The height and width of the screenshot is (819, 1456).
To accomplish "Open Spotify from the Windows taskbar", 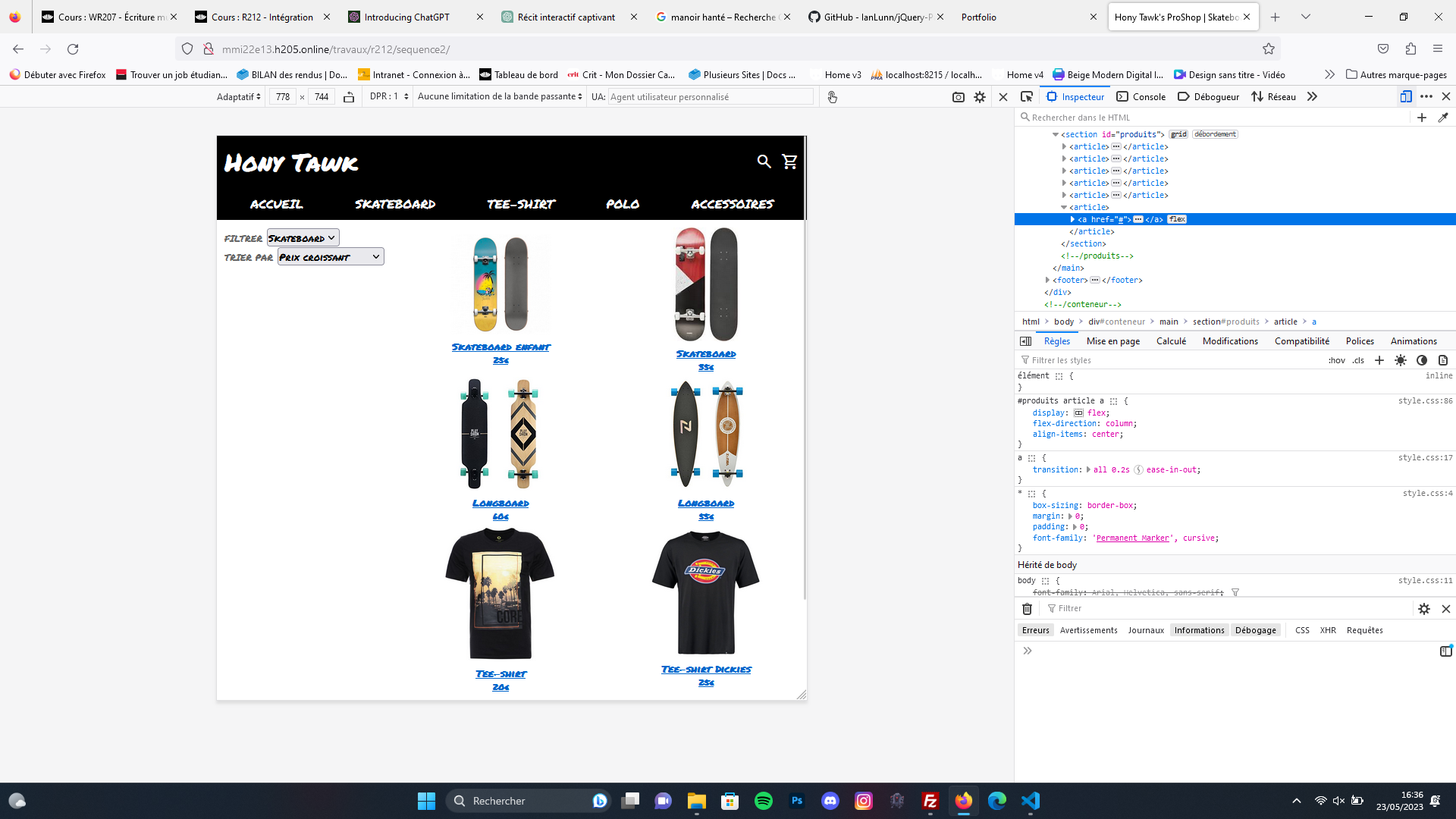I will [764, 801].
